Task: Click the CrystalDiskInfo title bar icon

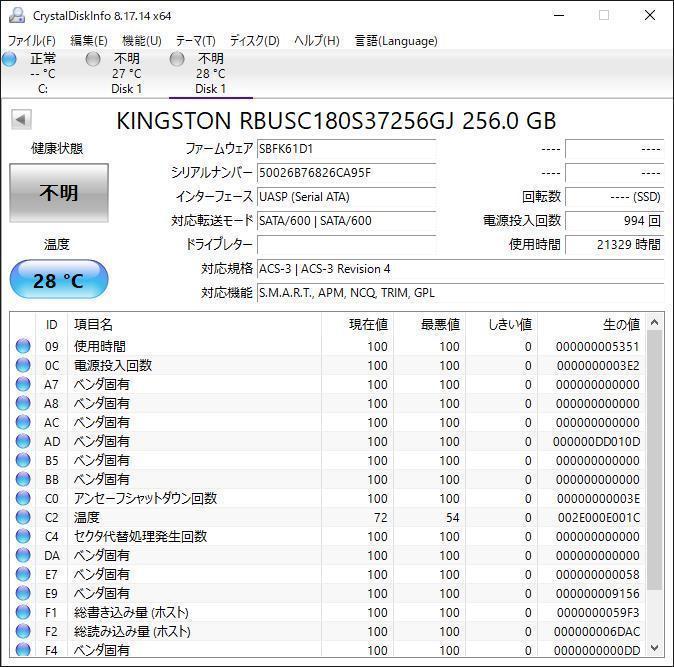Action: pyautogui.click(x=17, y=15)
